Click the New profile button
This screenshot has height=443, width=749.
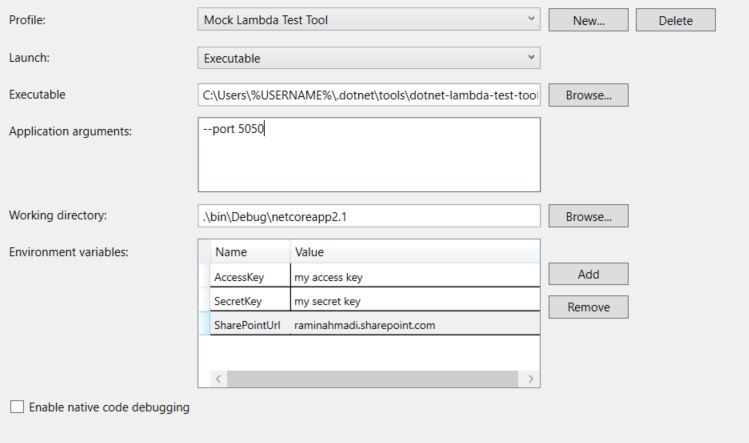point(588,20)
